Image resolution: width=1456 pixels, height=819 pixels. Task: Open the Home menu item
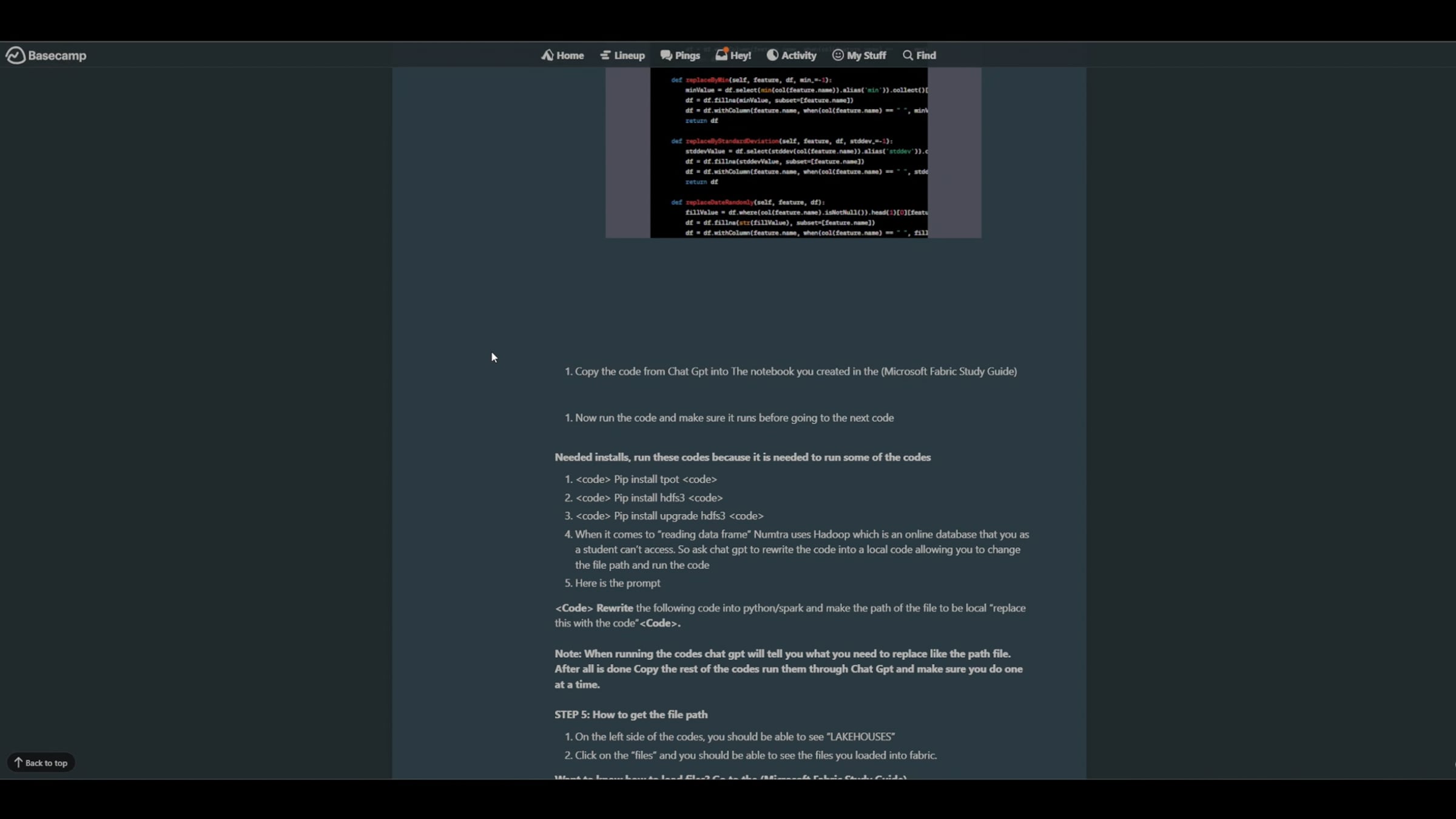pos(562,55)
